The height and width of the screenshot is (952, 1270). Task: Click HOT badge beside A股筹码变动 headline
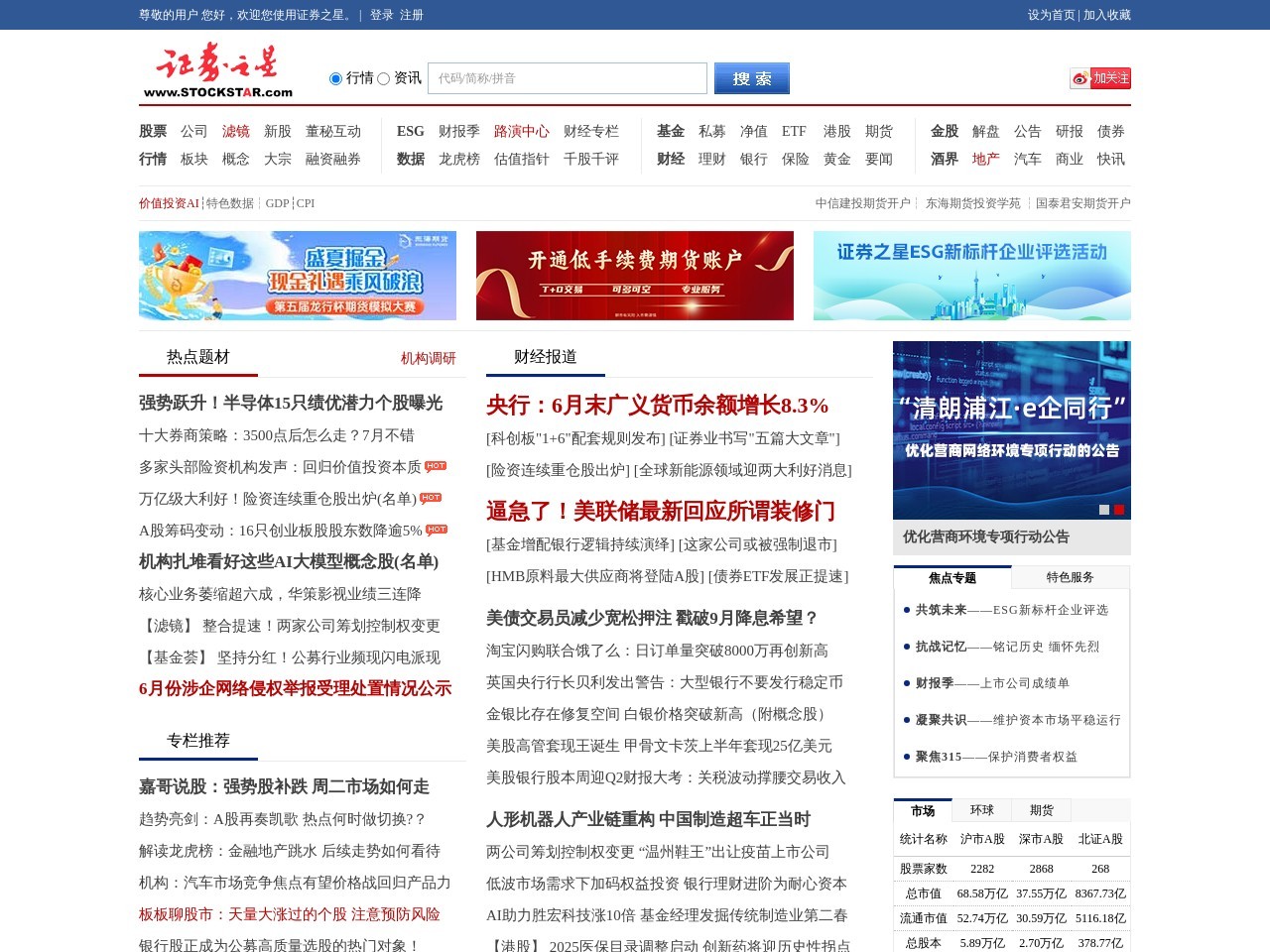[x=435, y=530]
